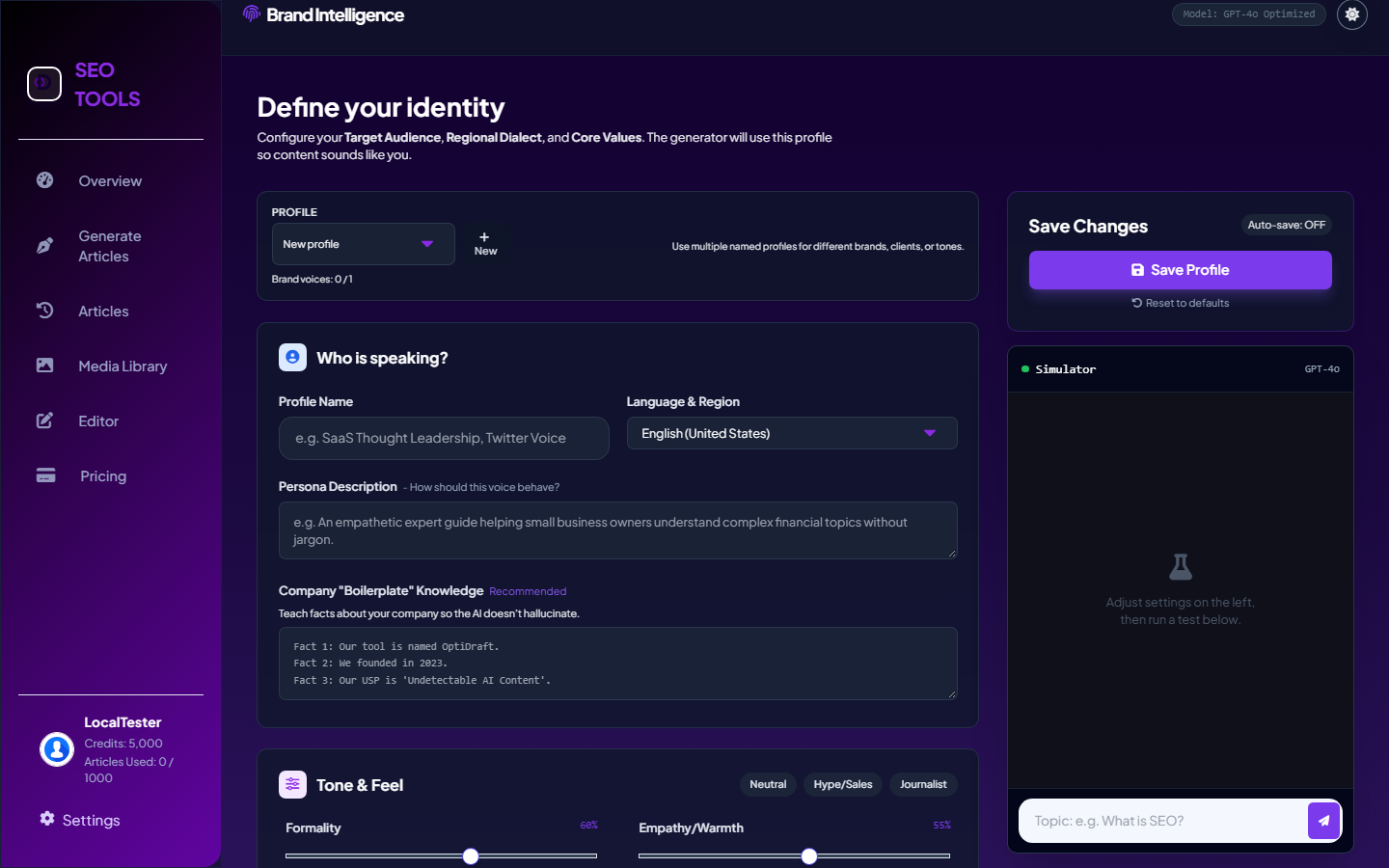Viewport: 1389px width, 868px height.
Task: Click the Settings label in sidebar
Action: 92,820
